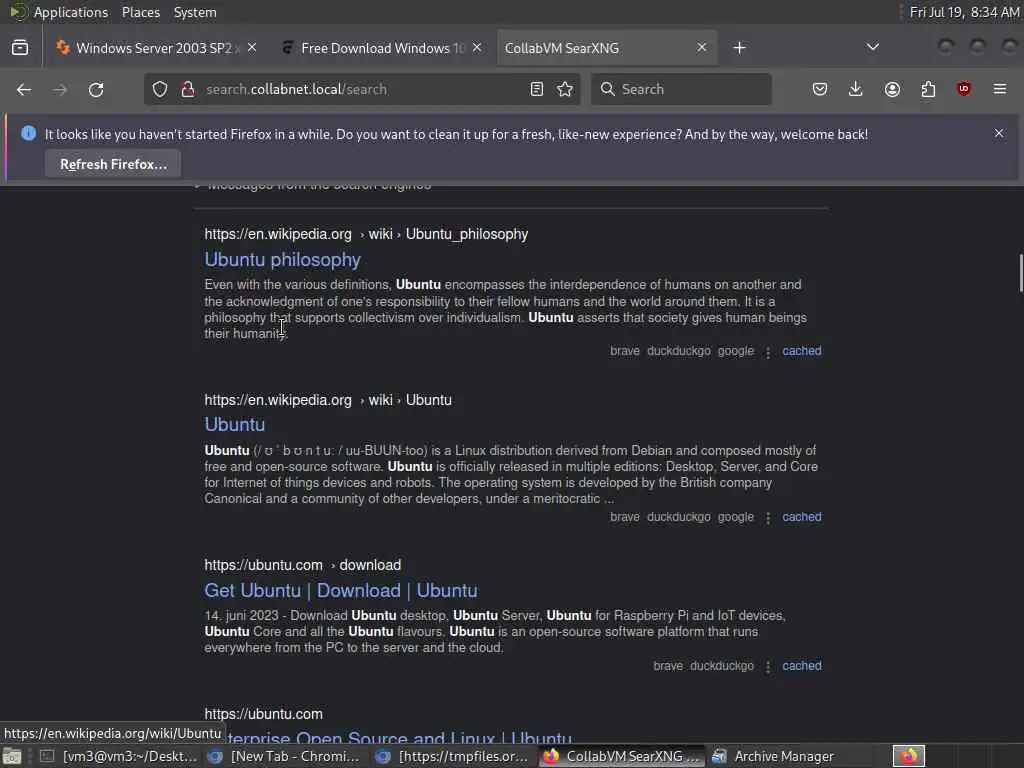The image size is (1024, 768).
Task: Dismiss the Refresh Firefox notification bar
Action: click(999, 133)
